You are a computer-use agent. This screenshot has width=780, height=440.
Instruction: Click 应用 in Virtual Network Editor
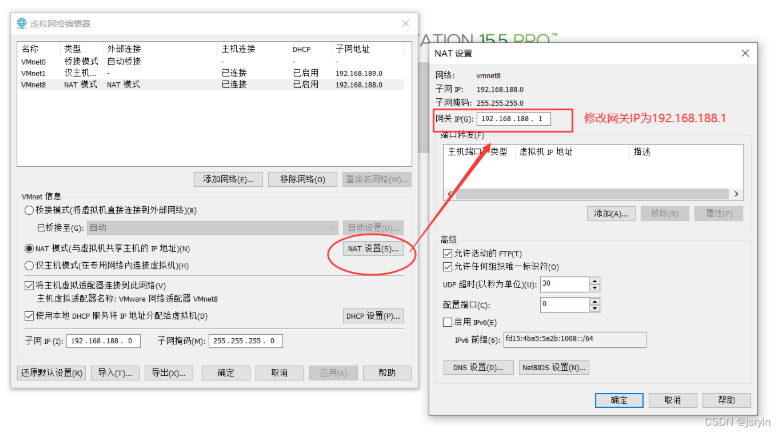[x=333, y=373]
